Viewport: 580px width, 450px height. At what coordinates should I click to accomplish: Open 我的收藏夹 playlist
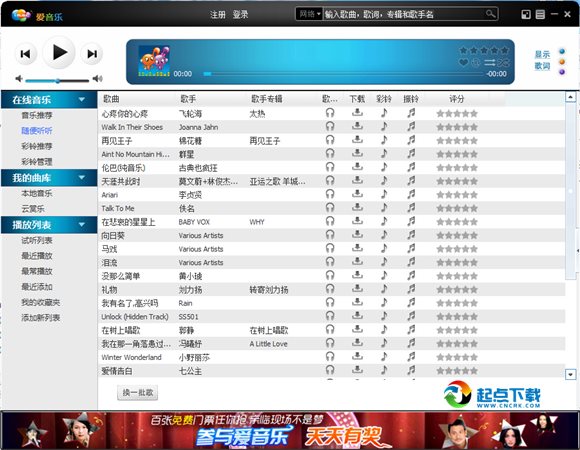tap(40, 302)
